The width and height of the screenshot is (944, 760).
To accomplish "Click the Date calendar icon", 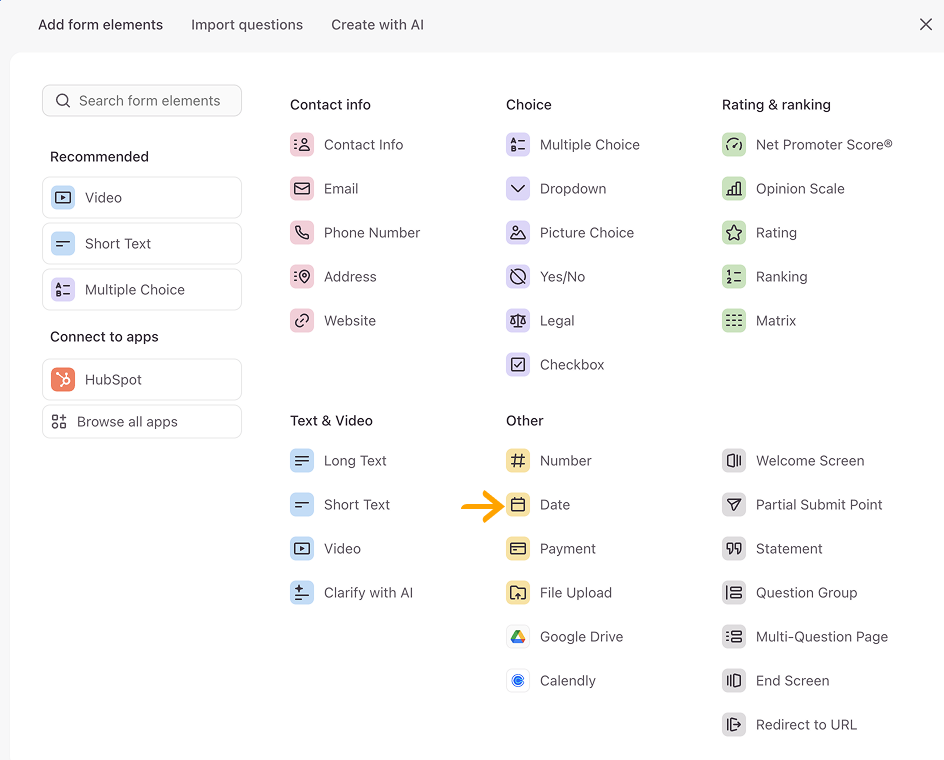I will pos(518,505).
